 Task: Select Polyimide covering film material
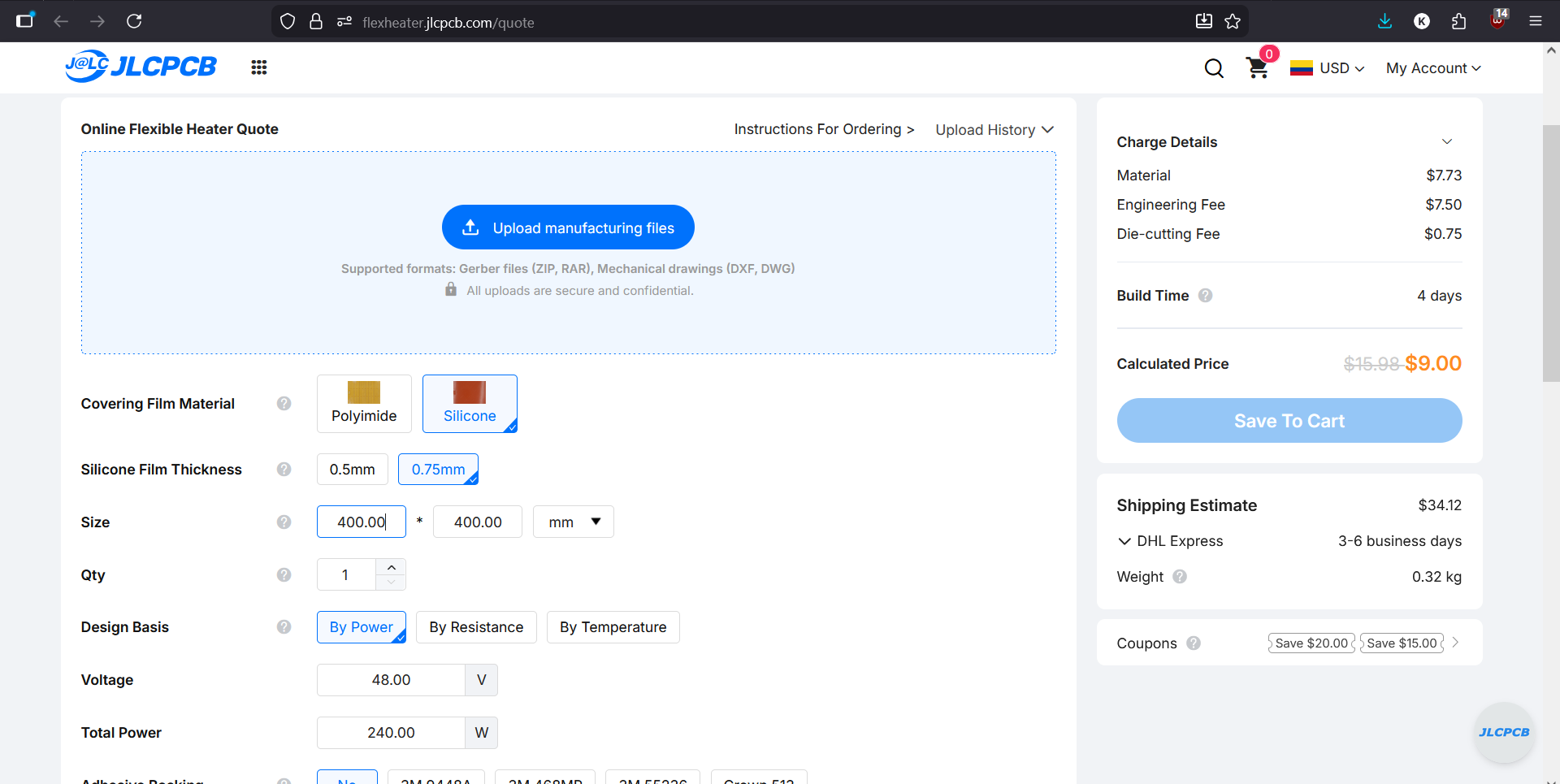[x=364, y=404]
